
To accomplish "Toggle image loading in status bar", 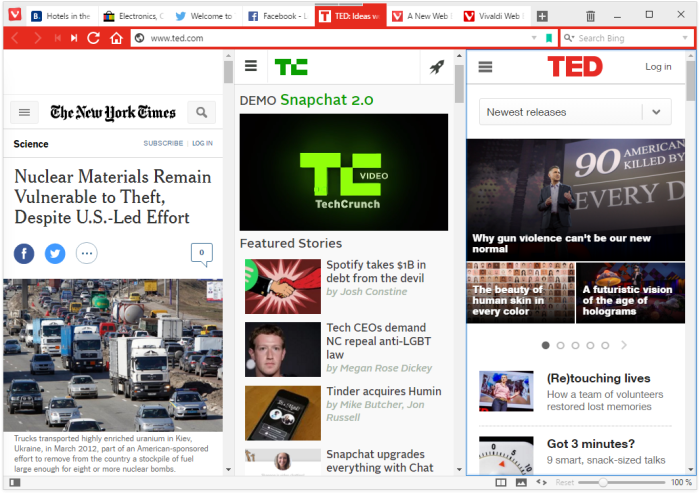I will point(521,482).
